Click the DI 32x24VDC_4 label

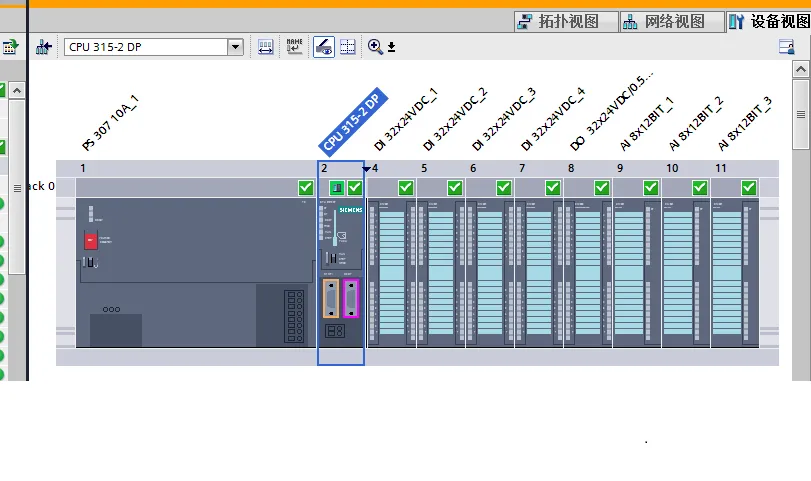coord(553,120)
